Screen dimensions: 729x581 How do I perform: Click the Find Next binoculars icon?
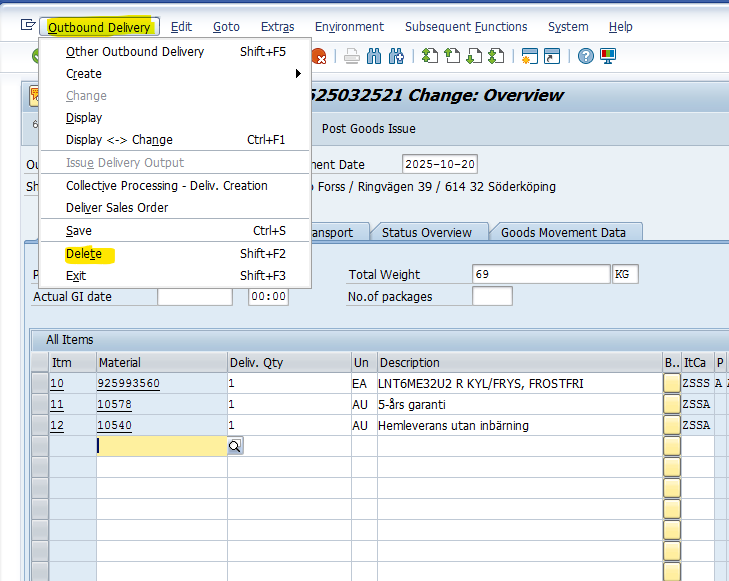[x=396, y=57]
